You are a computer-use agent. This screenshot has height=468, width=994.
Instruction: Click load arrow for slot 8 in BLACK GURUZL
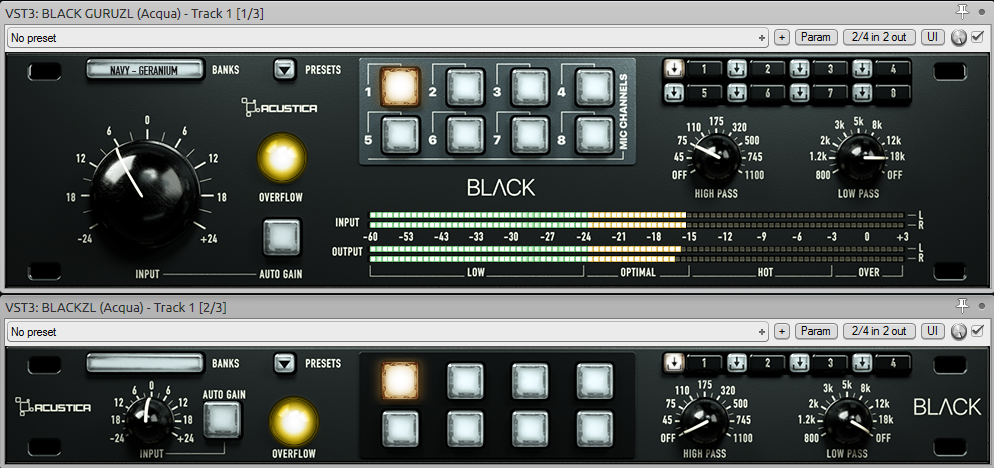[861, 93]
